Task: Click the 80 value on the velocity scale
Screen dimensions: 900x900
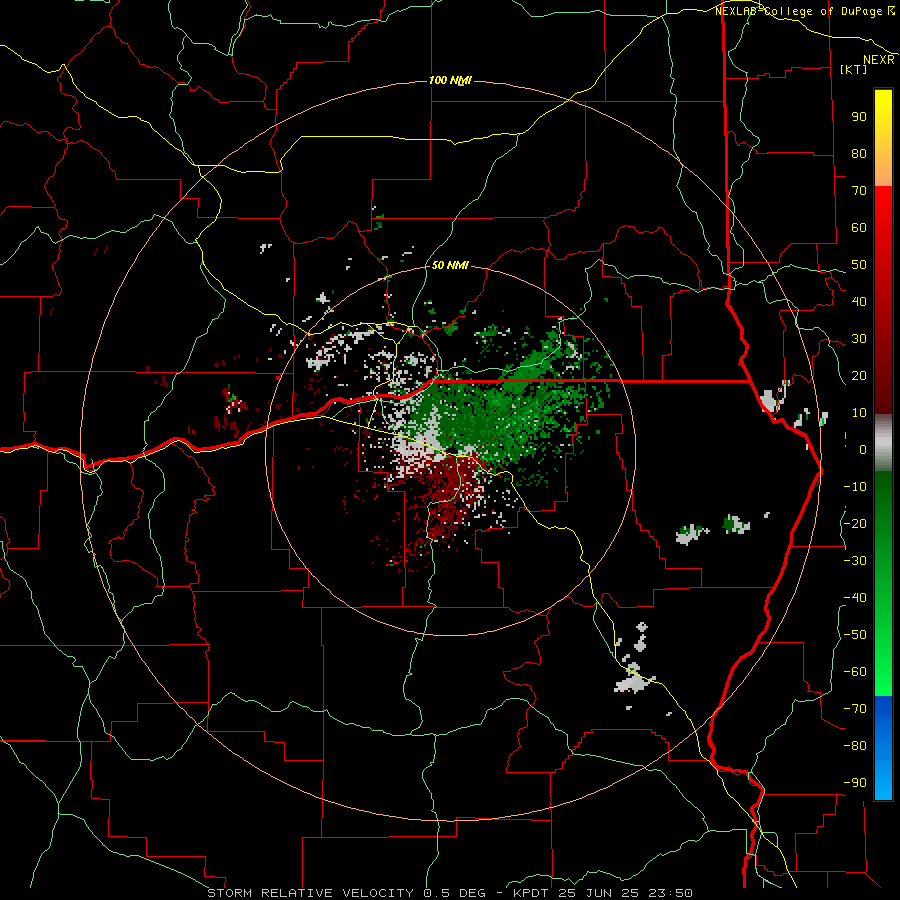Action: (x=859, y=153)
